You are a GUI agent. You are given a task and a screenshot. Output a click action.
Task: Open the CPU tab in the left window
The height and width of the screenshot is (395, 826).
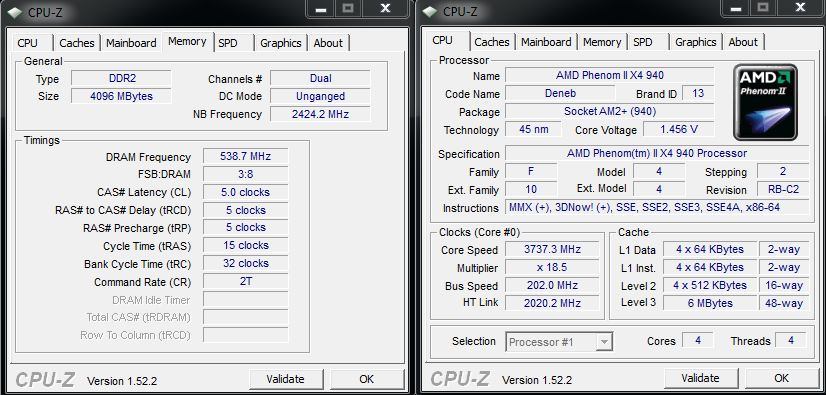pyautogui.click(x=27, y=43)
